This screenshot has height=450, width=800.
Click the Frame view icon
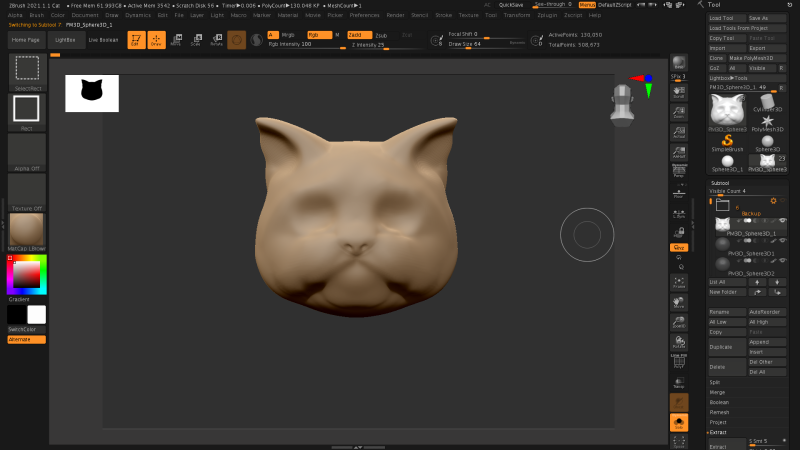[679, 283]
